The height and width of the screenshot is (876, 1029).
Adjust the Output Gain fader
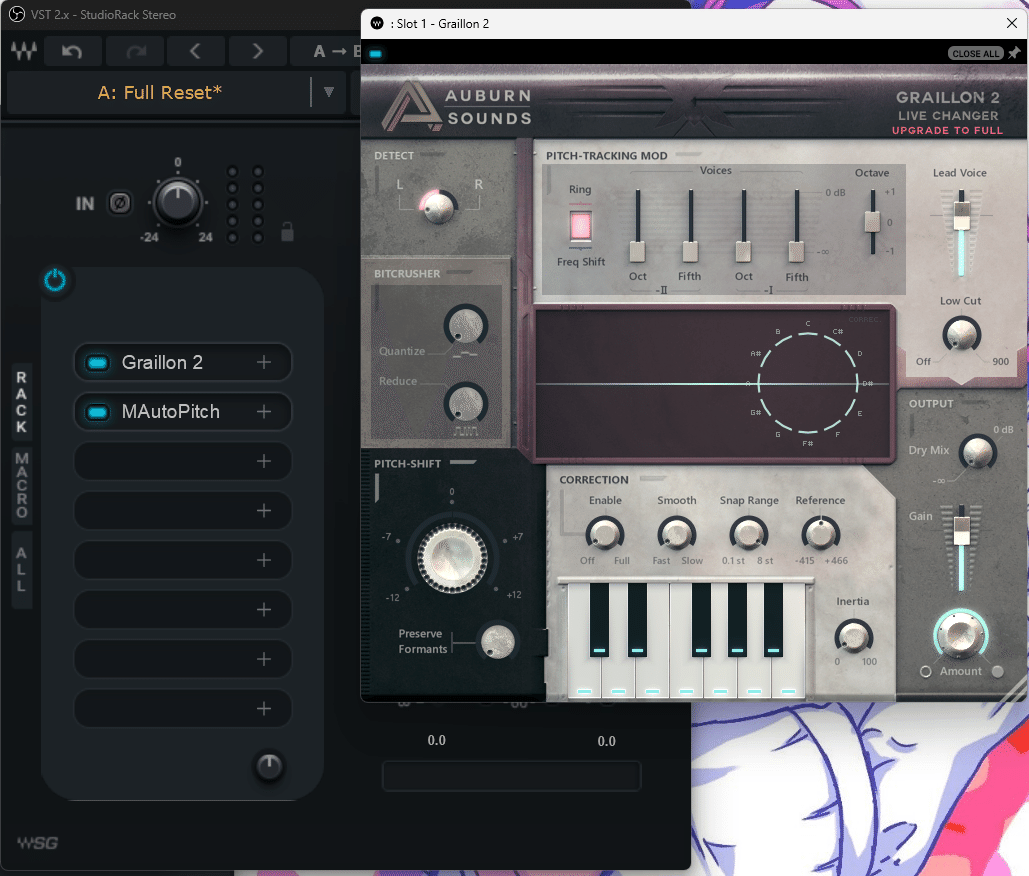tap(961, 531)
